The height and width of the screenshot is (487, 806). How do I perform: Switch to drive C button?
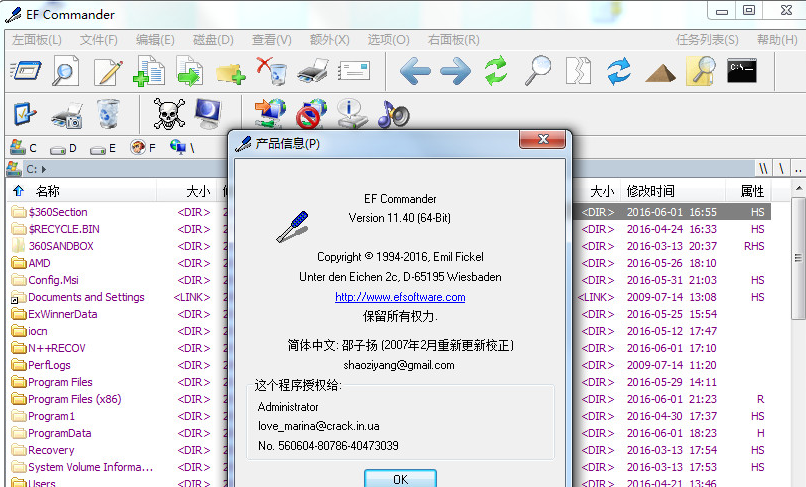[x=24, y=148]
